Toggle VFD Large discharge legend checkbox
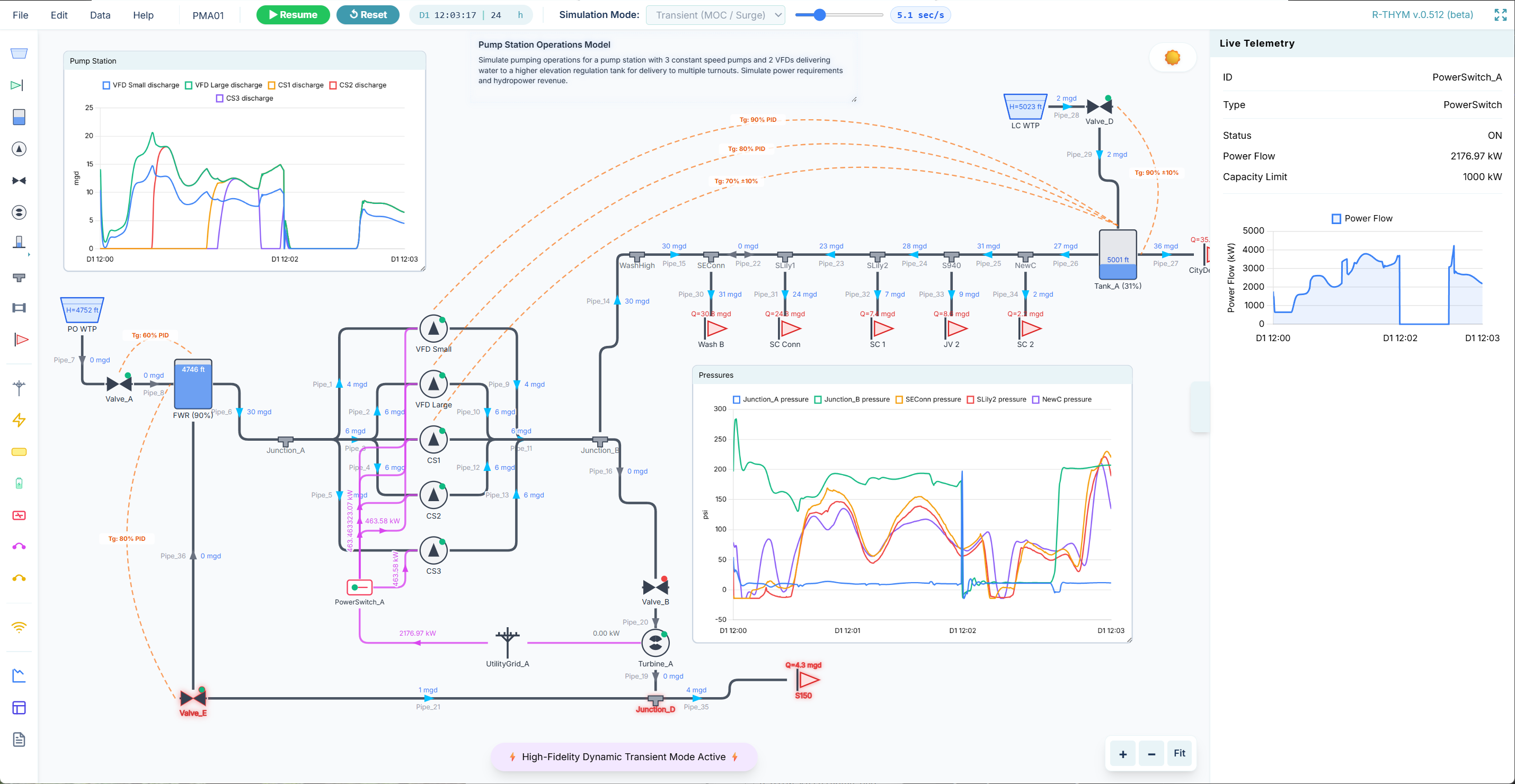The image size is (1515, 784). coord(189,85)
